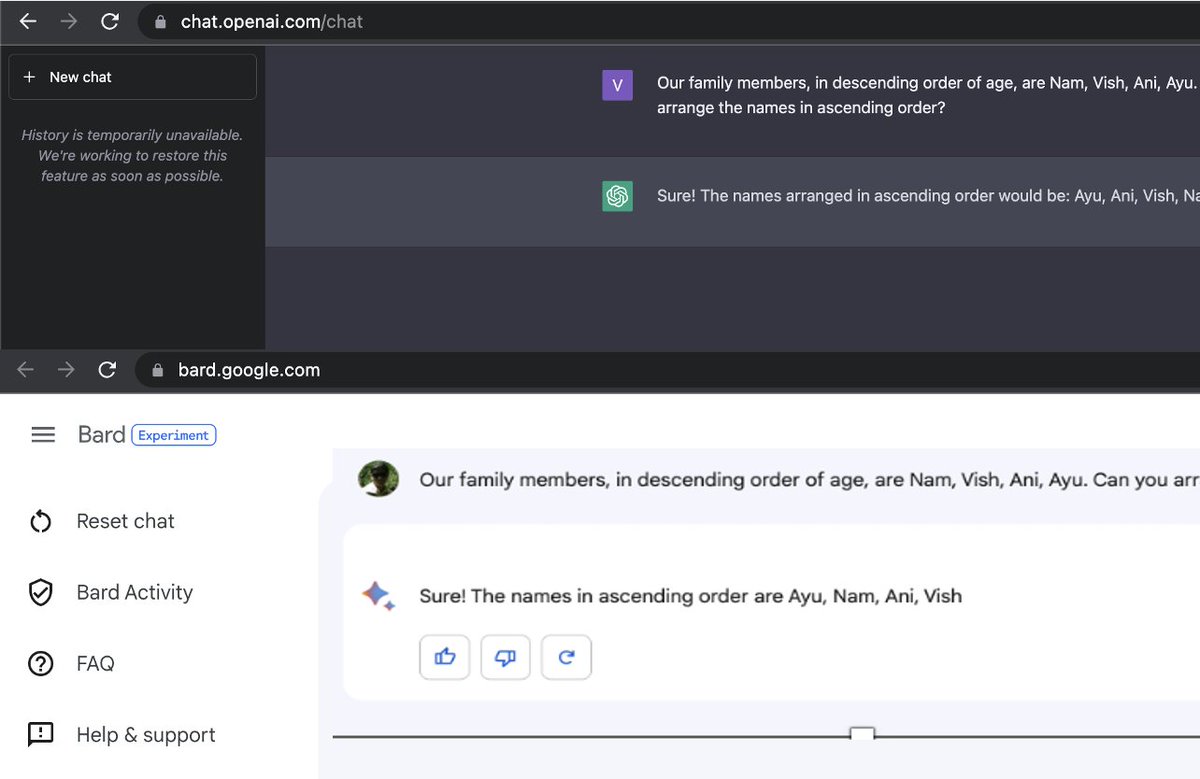The height and width of the screenshot is (779, 1200).
Task: Click the lock icon beside chat.openai.com
Action: click(161, 21)
